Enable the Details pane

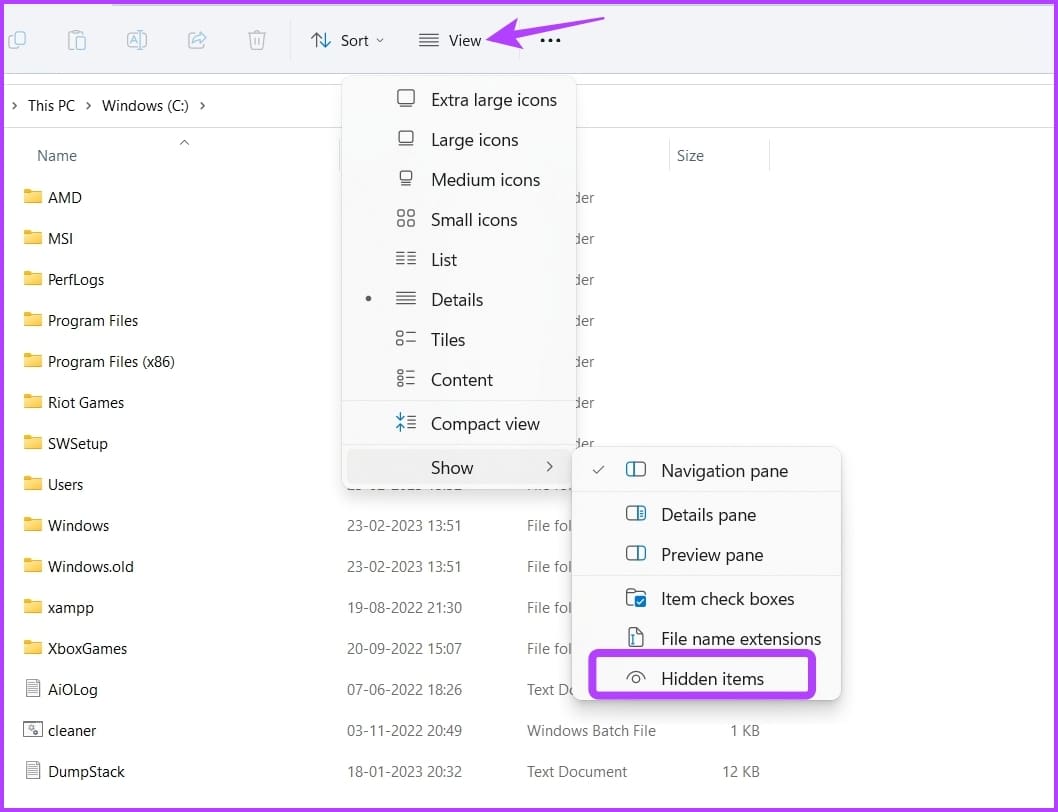706,514
